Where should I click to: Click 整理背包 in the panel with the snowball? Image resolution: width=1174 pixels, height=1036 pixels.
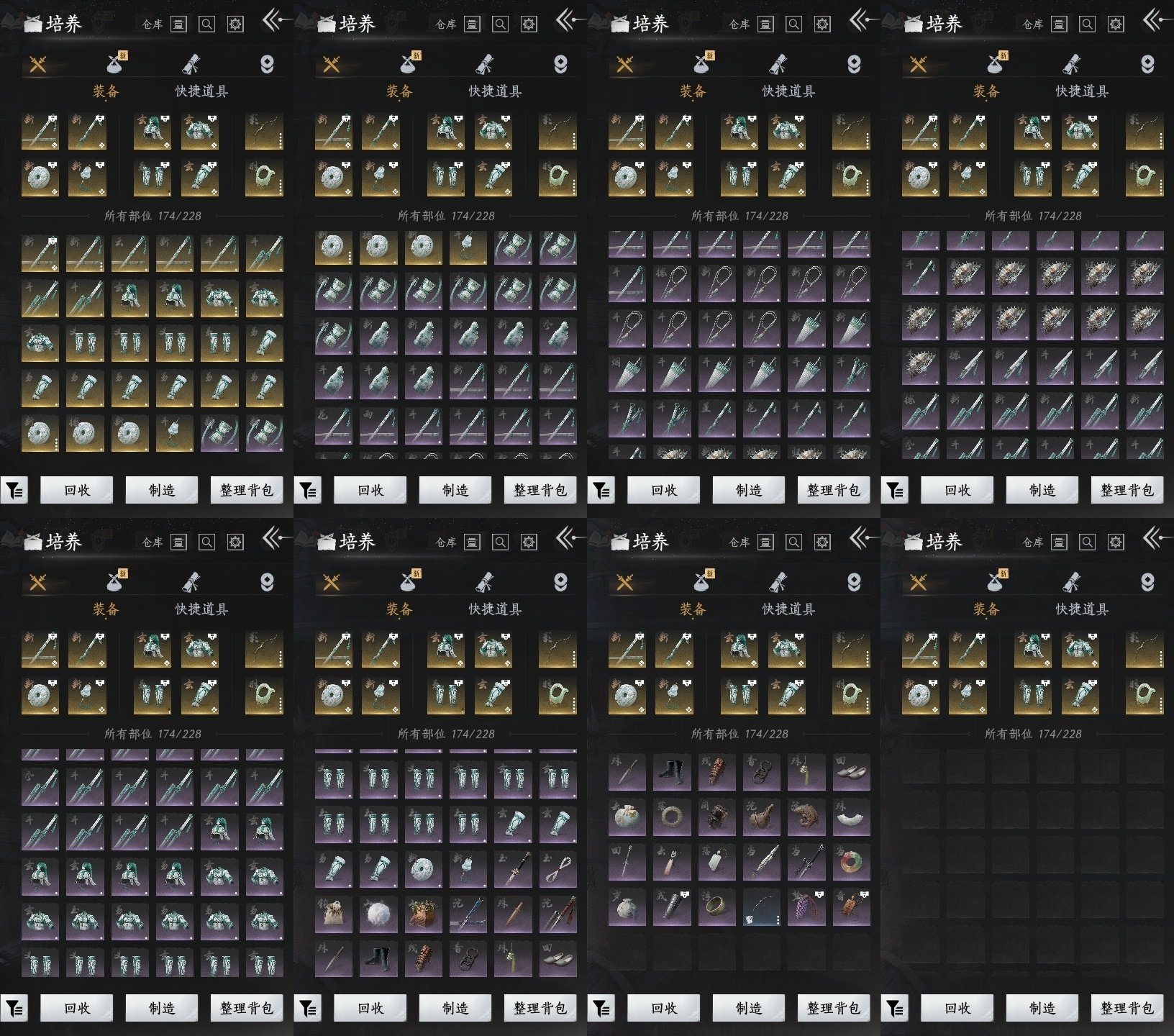[x=540, y=1008]
